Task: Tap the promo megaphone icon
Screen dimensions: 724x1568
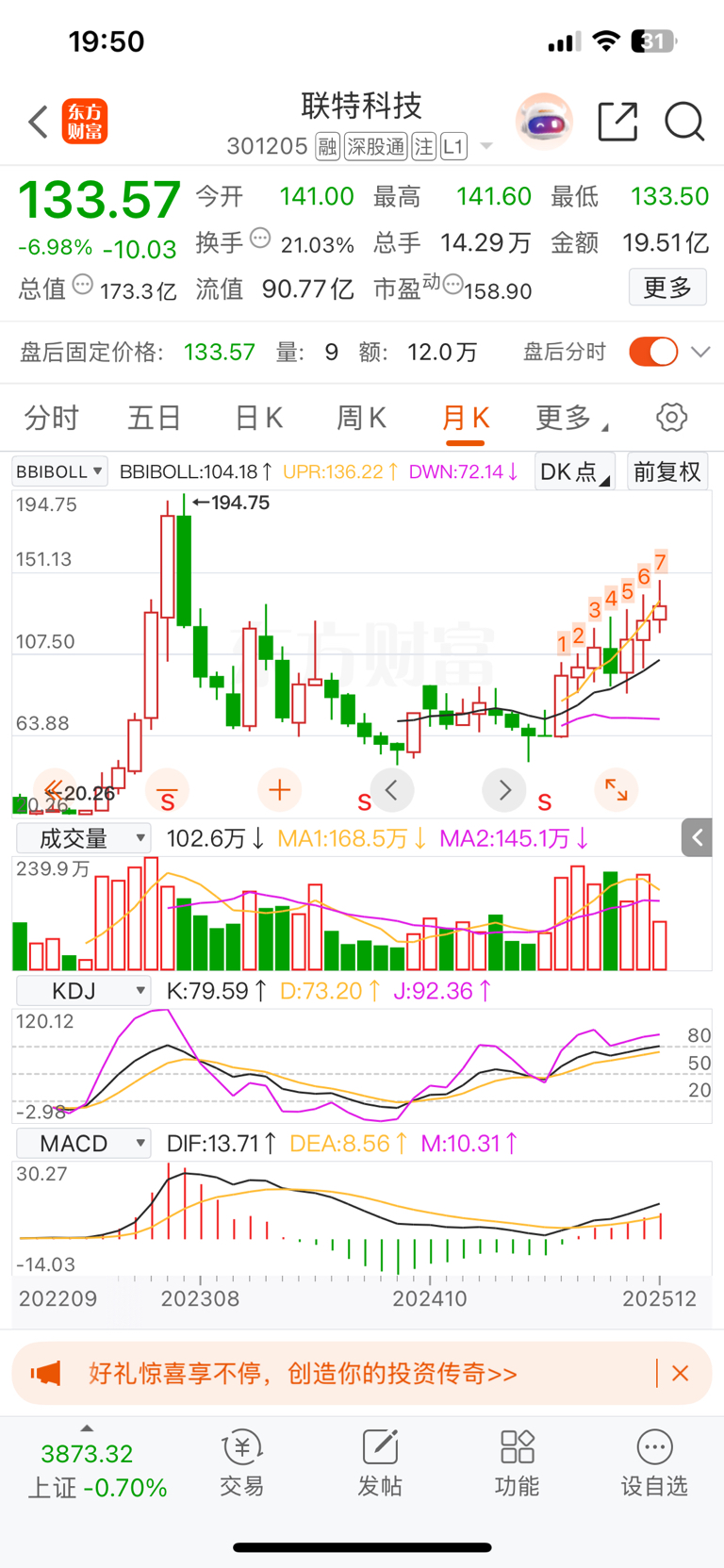Action: [x=46, y=1373]
